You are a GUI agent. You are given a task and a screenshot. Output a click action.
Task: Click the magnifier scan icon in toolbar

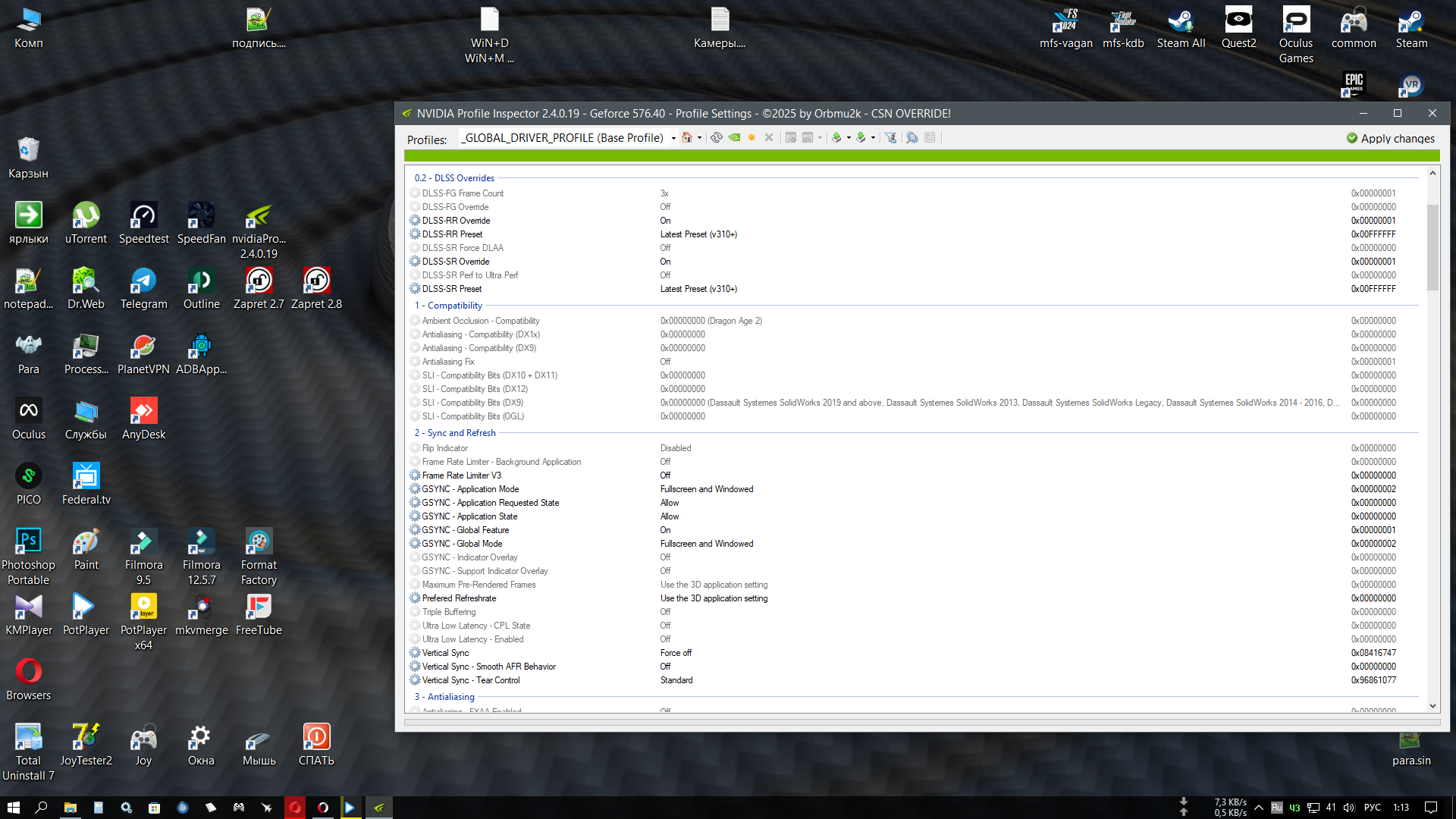912,137
